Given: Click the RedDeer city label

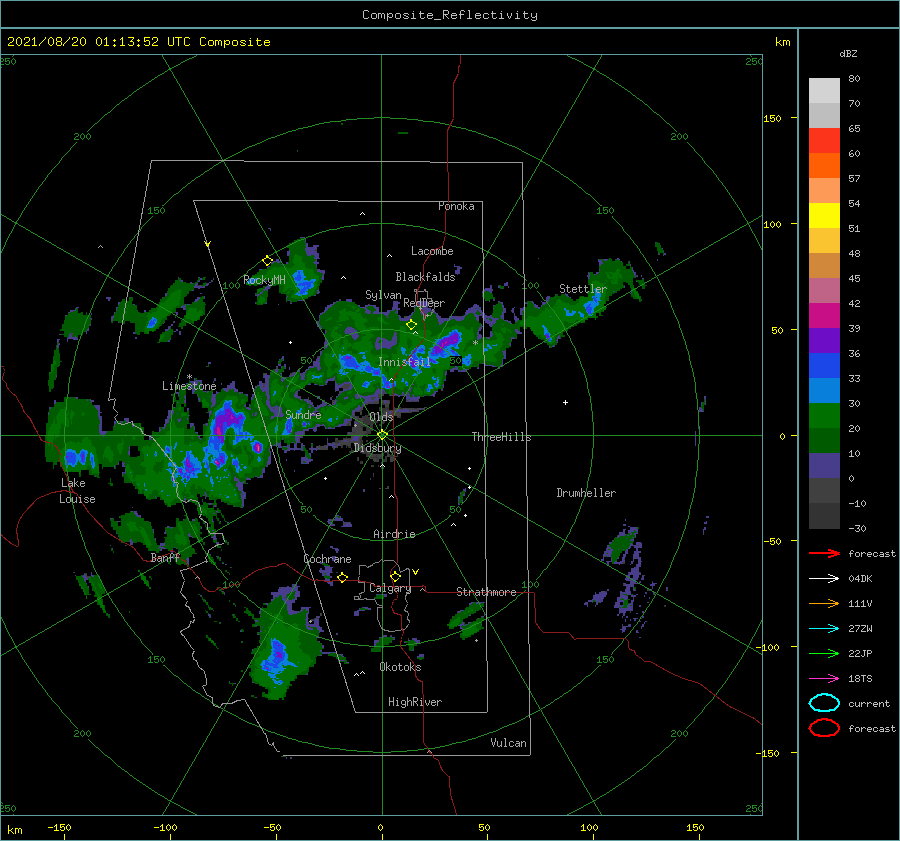Looking at the screenshot, I should (424, 303).
